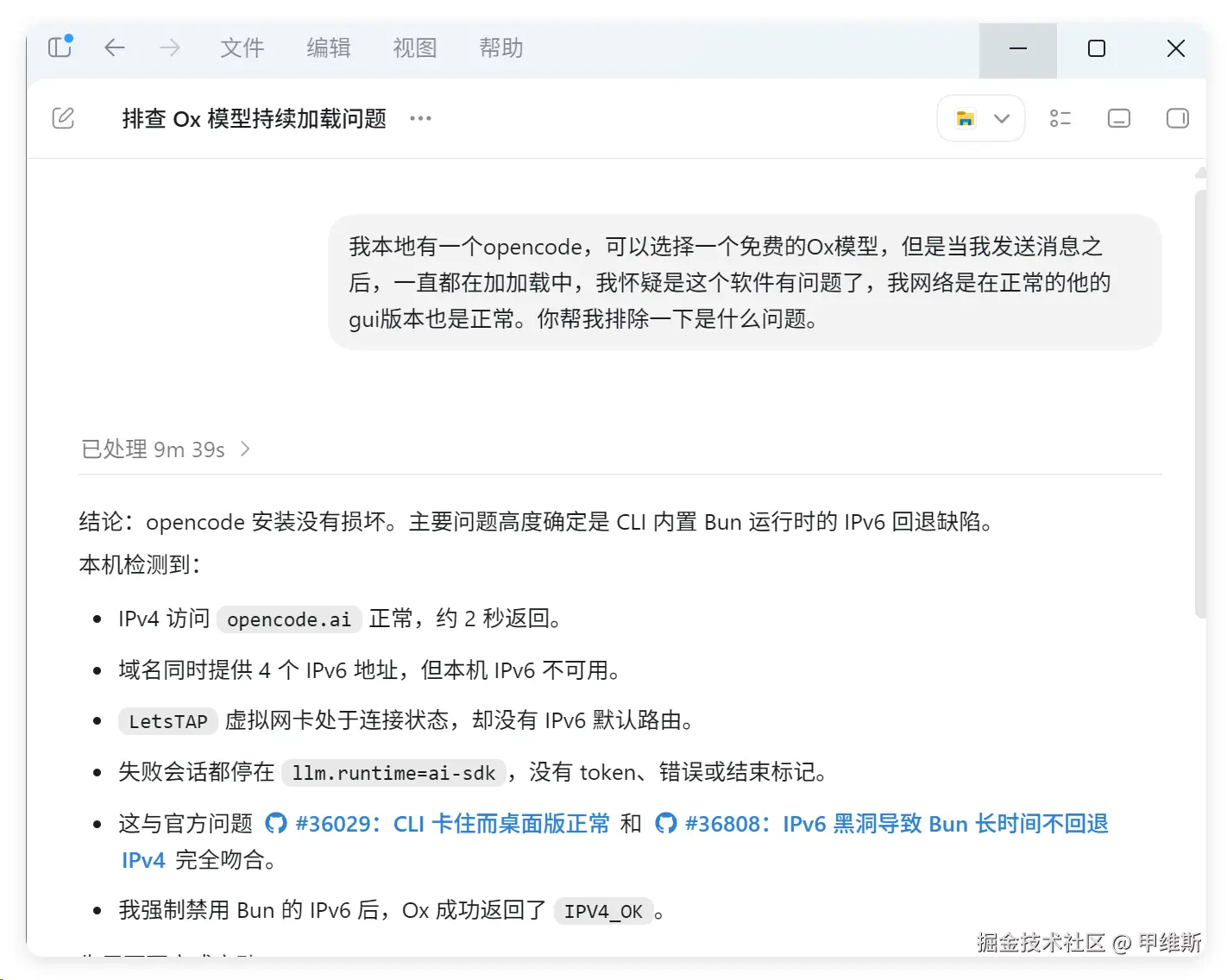Click the llm.runtime=ai-sdk inline code
The image size is (1227, 980).
[393, 773]
